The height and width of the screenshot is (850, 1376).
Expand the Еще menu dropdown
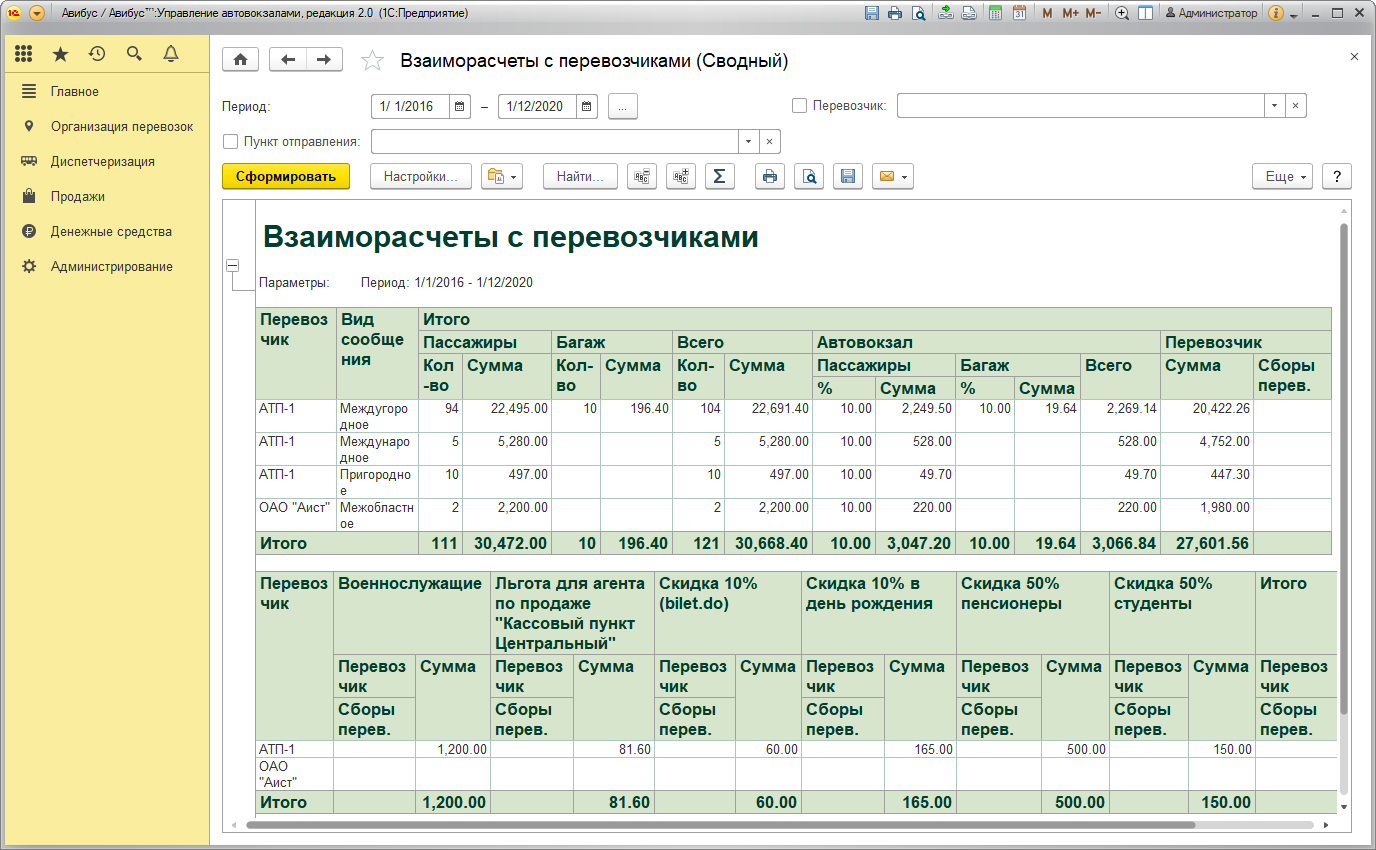1286,177
